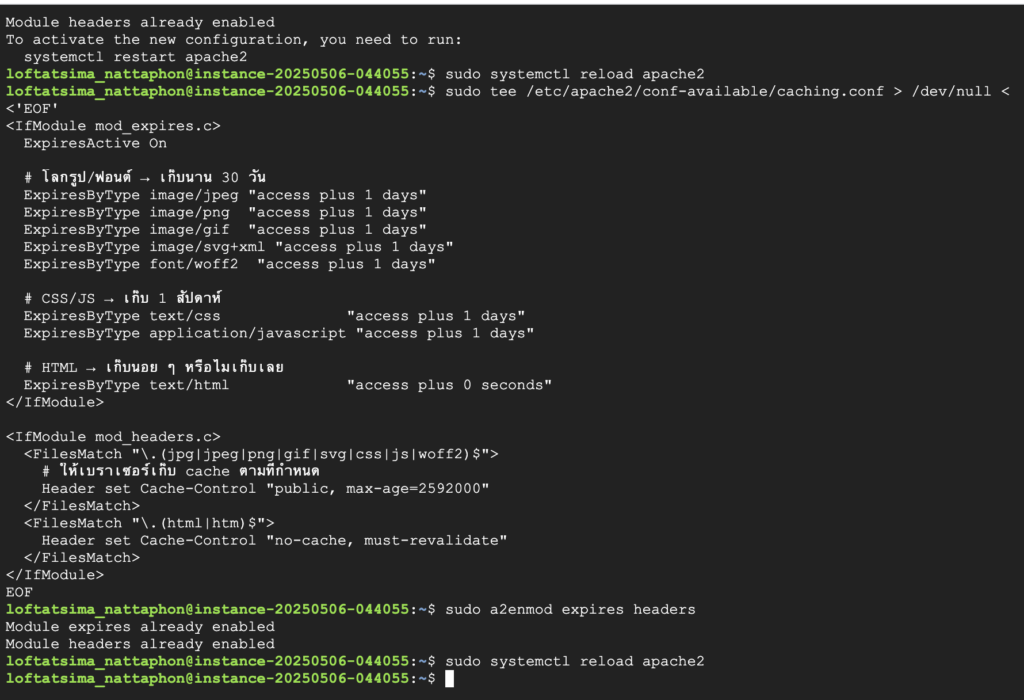Click the 'no-cache, must-revalidate' header line
1024x700 pixels.
pyautogui.click(x=274, y=541)
